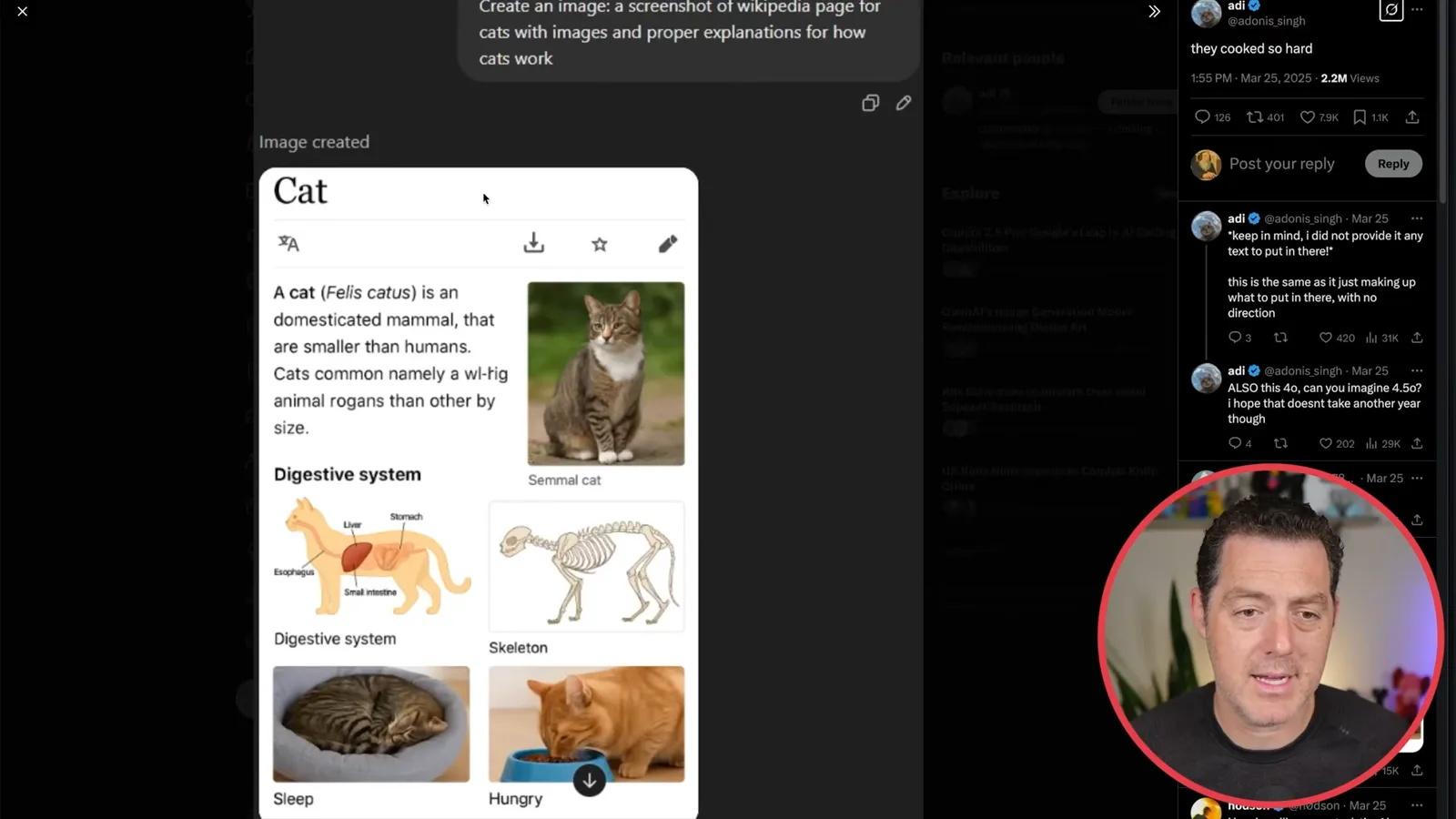Open Grok icon beside adi's post header
The width and height of the screenshot is (1456, 819).
(1390, 11)
